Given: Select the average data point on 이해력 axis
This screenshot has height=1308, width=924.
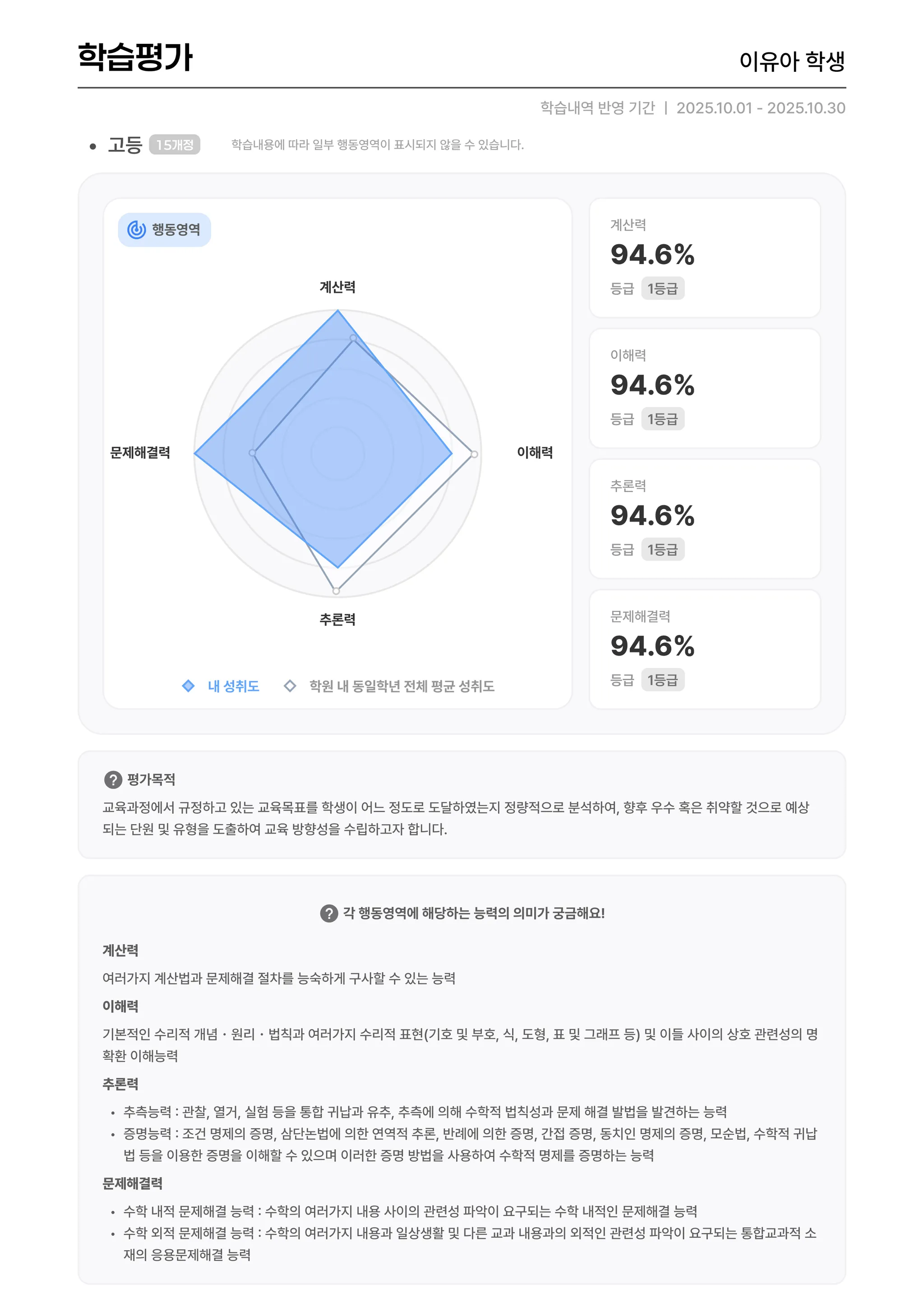Looking at the screenshot, I should [x=474, y=454].
